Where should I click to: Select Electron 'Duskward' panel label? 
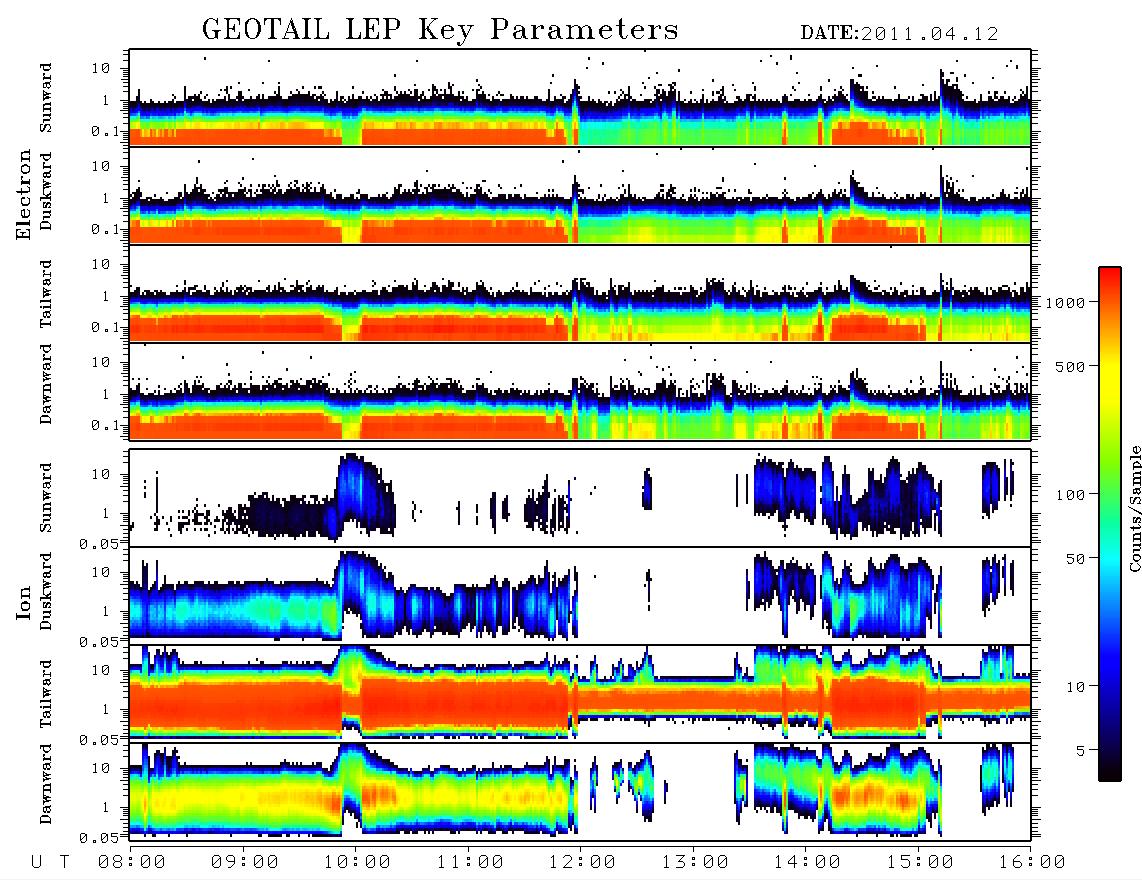point(46,192)
